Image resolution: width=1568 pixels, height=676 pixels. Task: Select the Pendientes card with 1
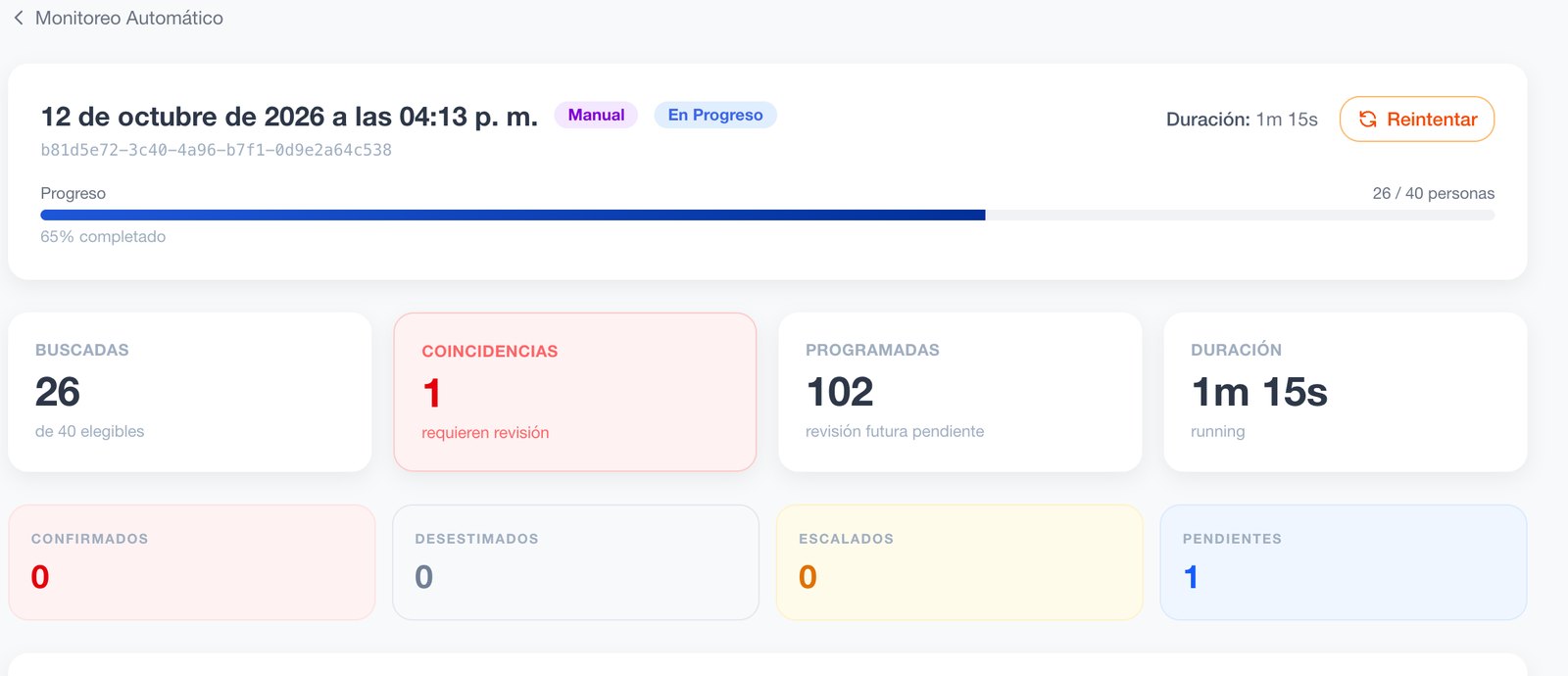pyautogui.click(x=1344, y=562)
